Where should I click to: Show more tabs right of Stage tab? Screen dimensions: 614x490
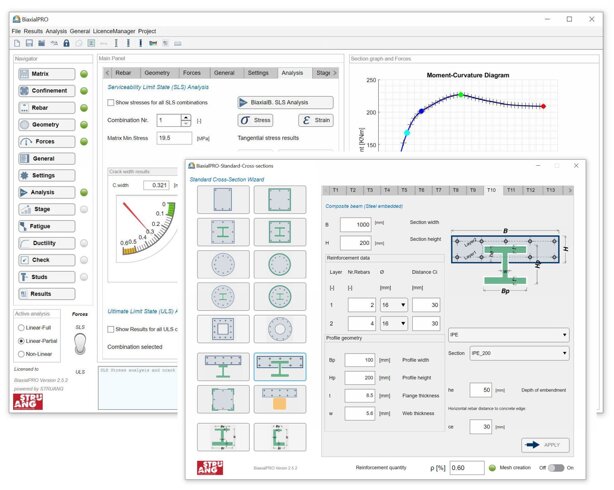335,73
